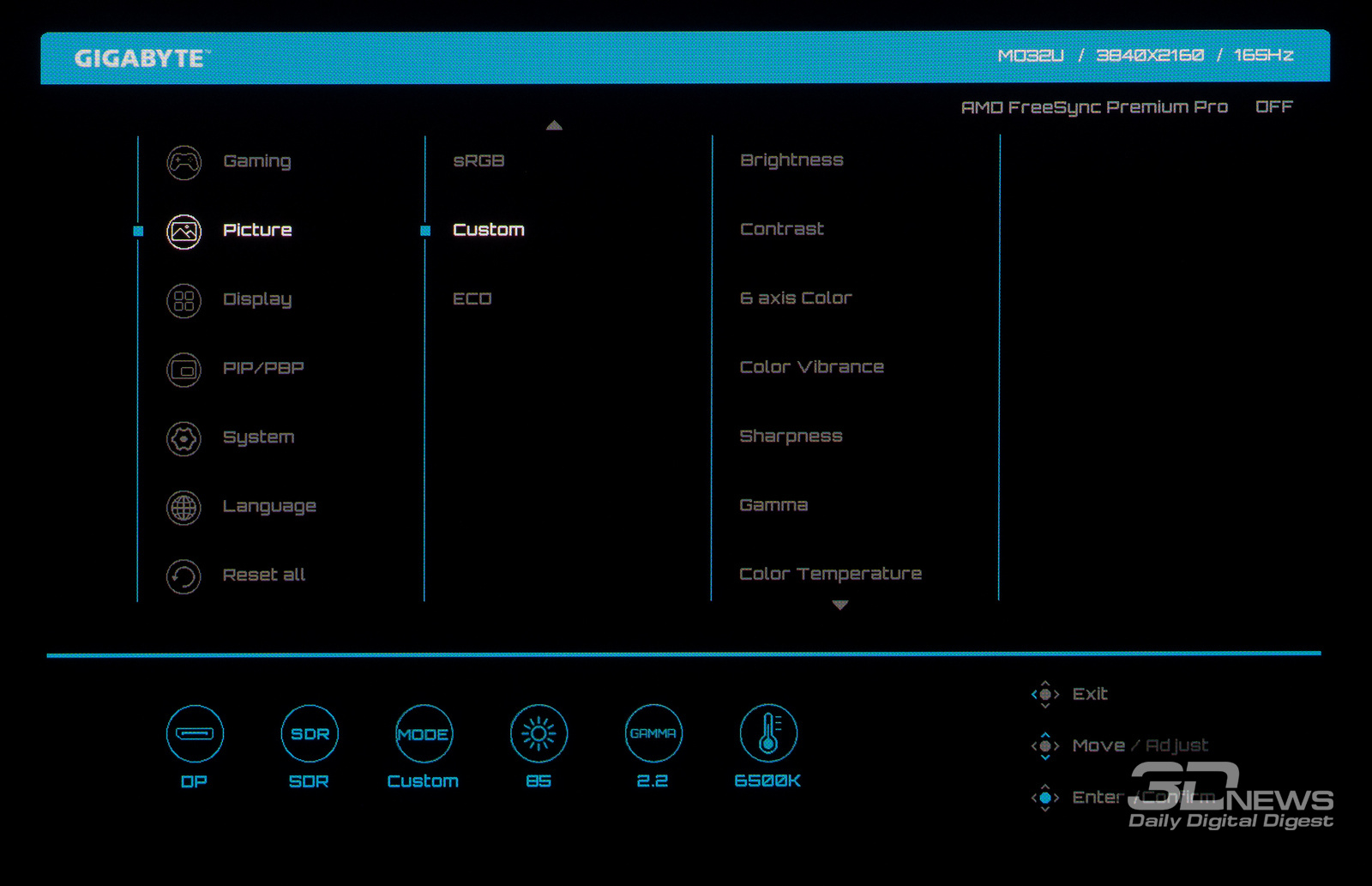Select the PIP/PBP icon

(x=184, y=370)
